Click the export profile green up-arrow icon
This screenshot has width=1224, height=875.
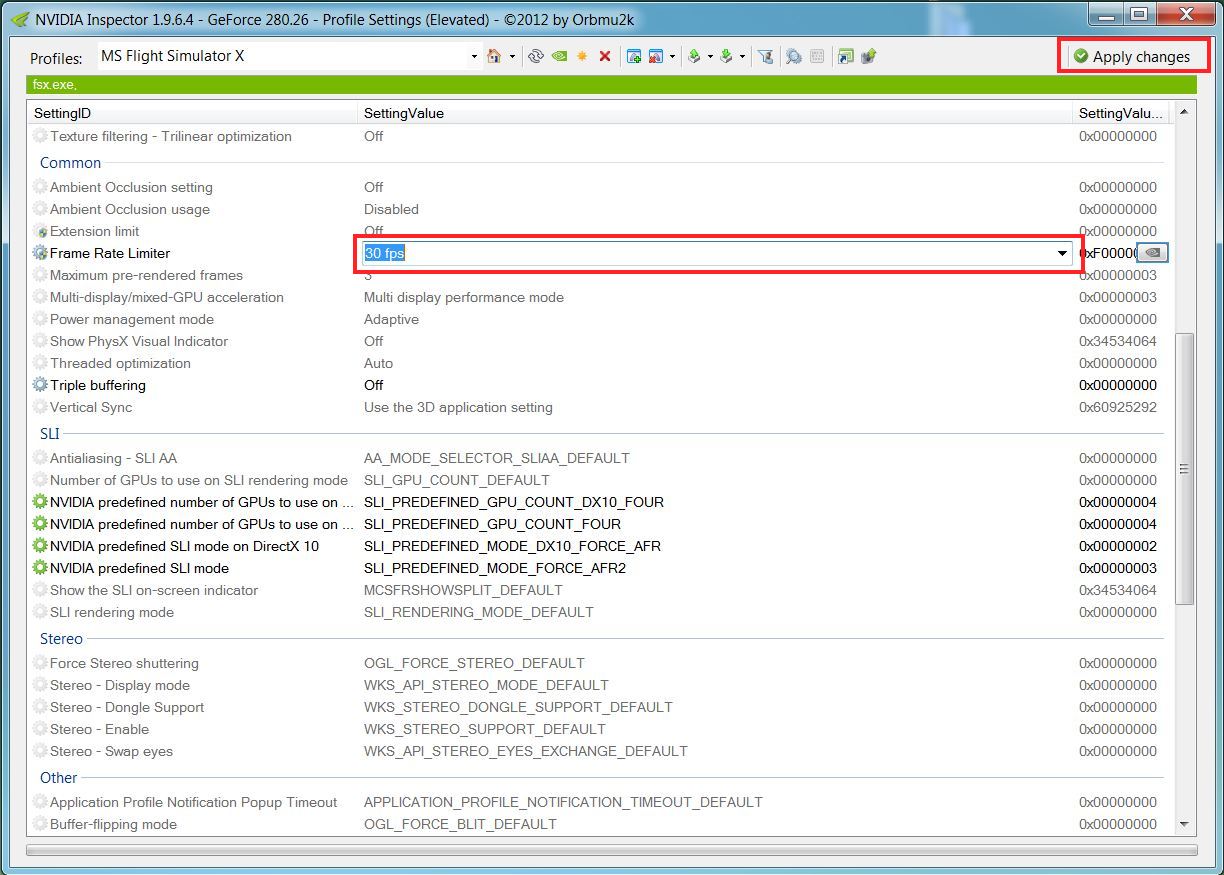click(694, 57)
